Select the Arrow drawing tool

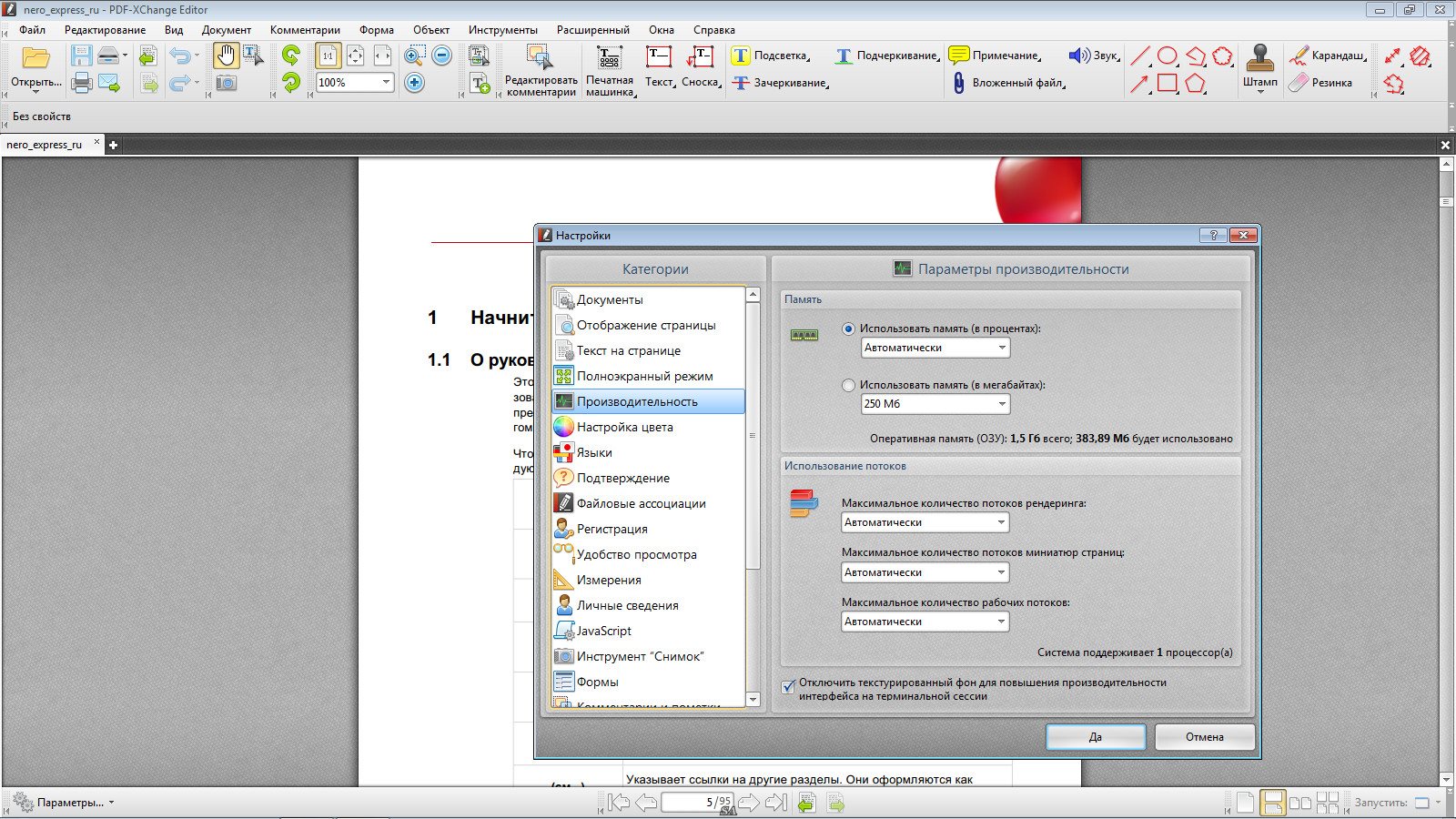pos(1140,84)
